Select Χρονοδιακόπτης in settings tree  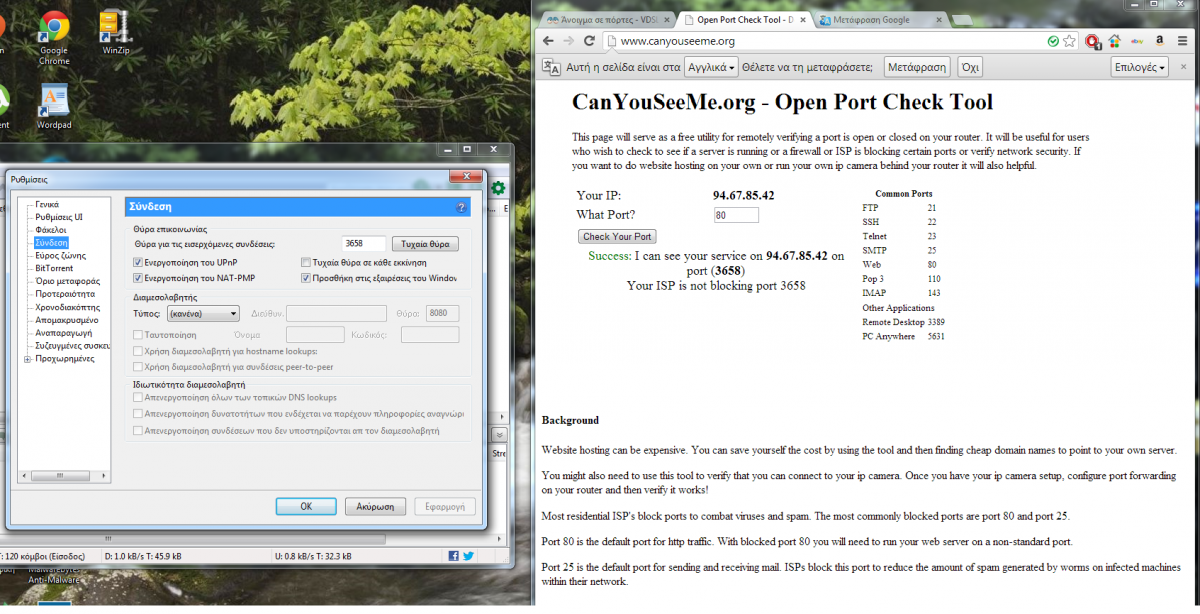(x=66, y=307)
